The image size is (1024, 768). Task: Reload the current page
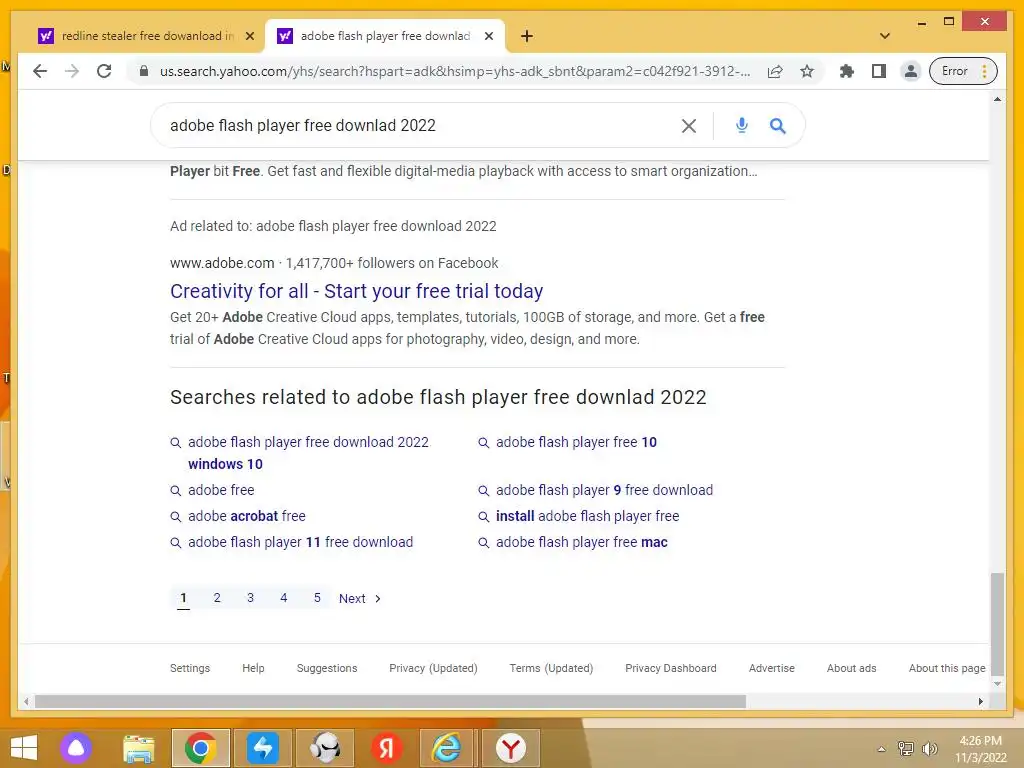104,71
